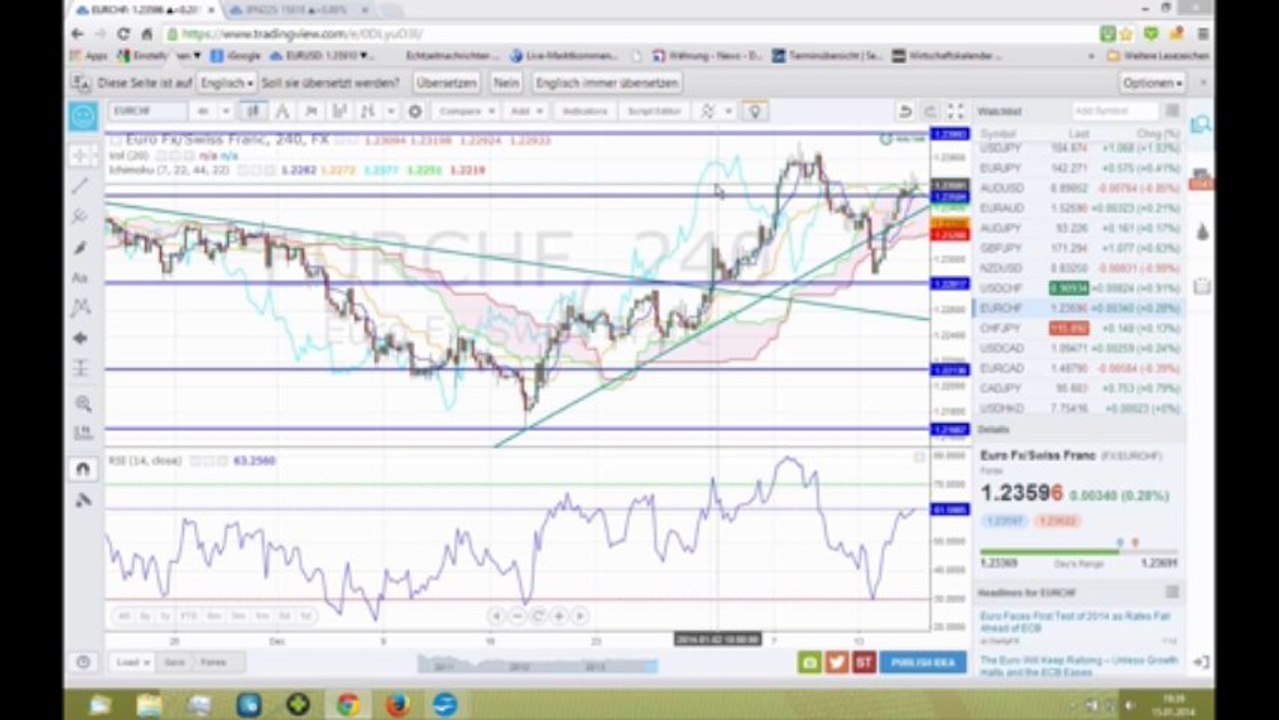Click the EURCHF symbol input field
The height and width of the screenshot is (720, 1279).
(148, 111)
